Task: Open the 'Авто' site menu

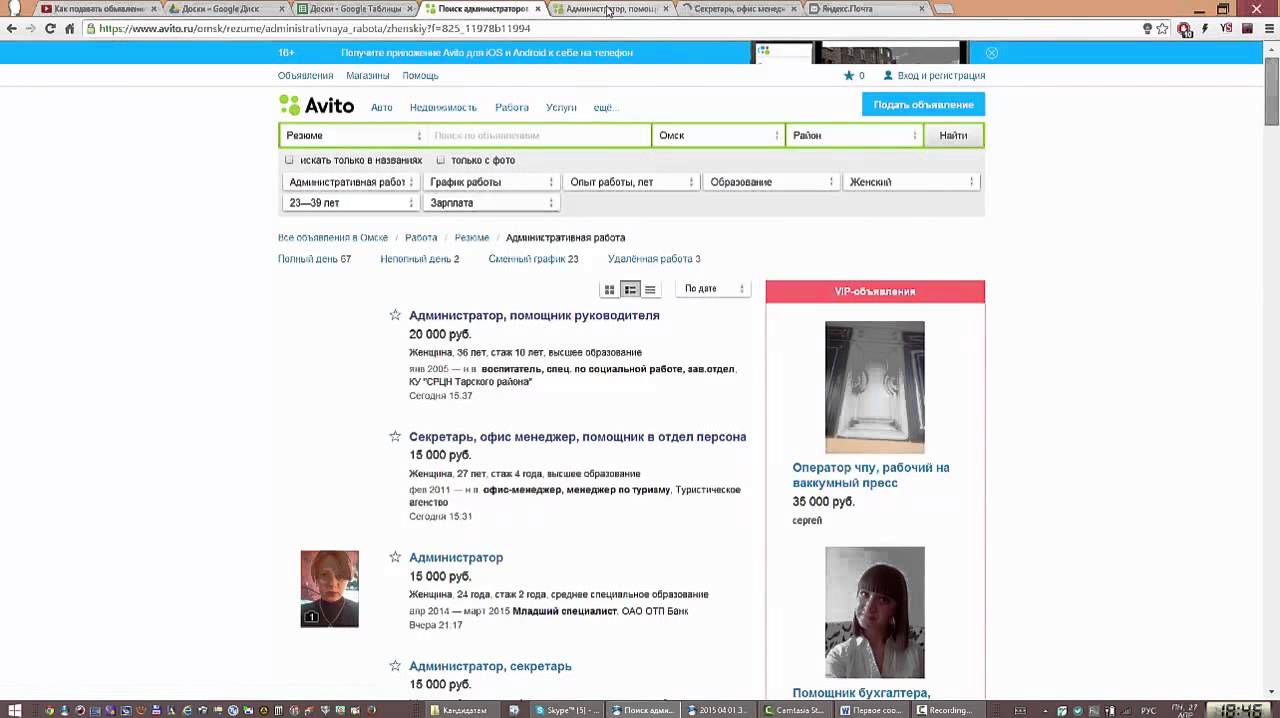Action: coord(382,107)
